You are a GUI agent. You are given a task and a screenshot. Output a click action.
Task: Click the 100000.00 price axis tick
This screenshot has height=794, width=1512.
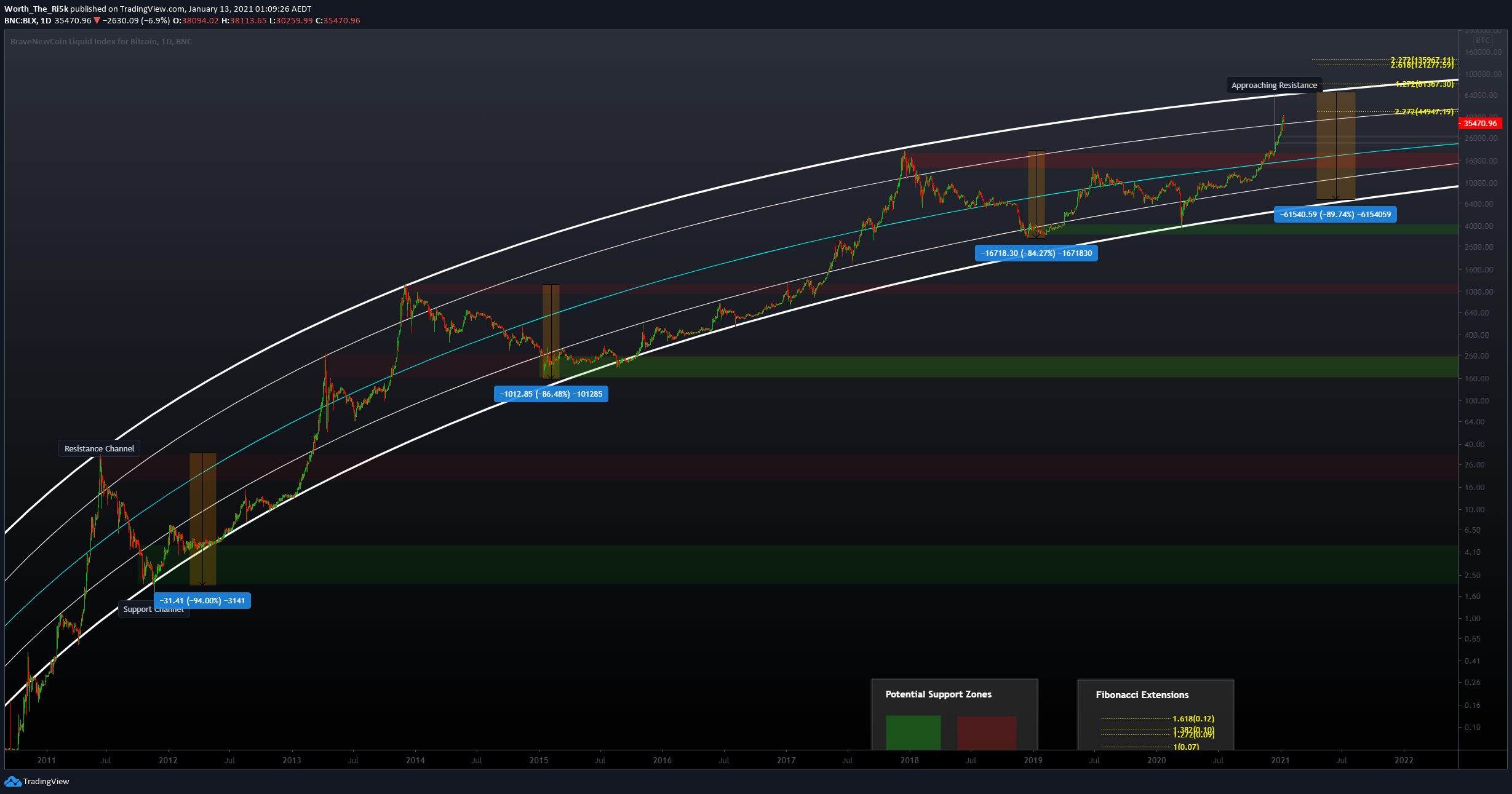[1482, 74]
